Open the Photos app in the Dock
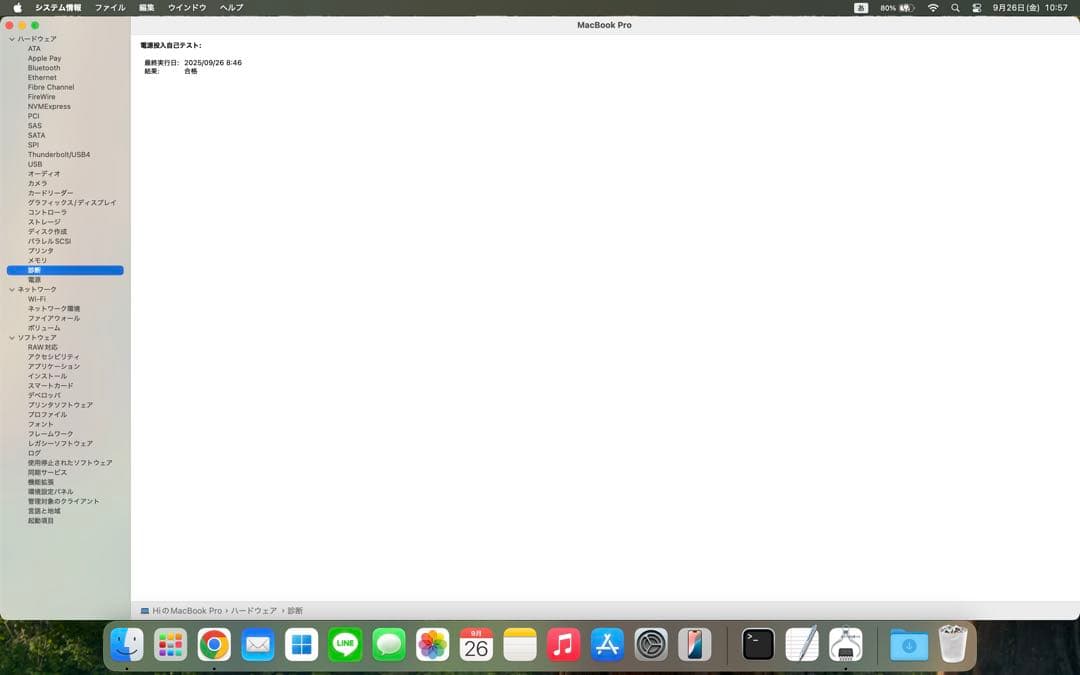 [432, 645]
